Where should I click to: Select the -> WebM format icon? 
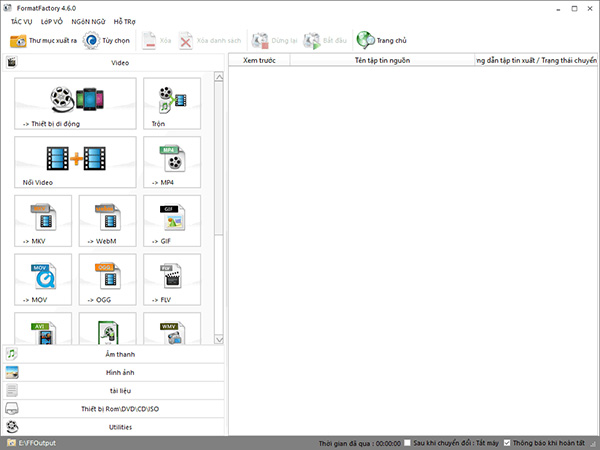tap(107, 221)
